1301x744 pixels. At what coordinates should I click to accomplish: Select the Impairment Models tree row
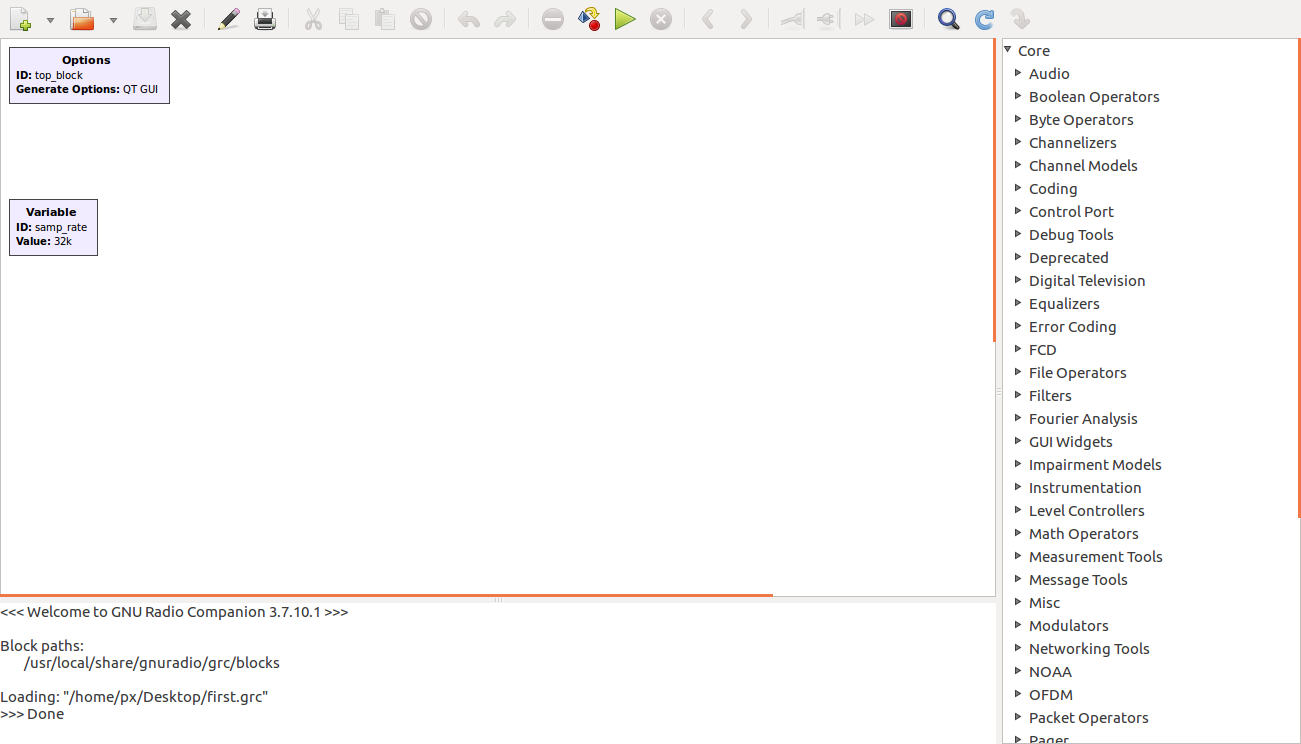1149,465
